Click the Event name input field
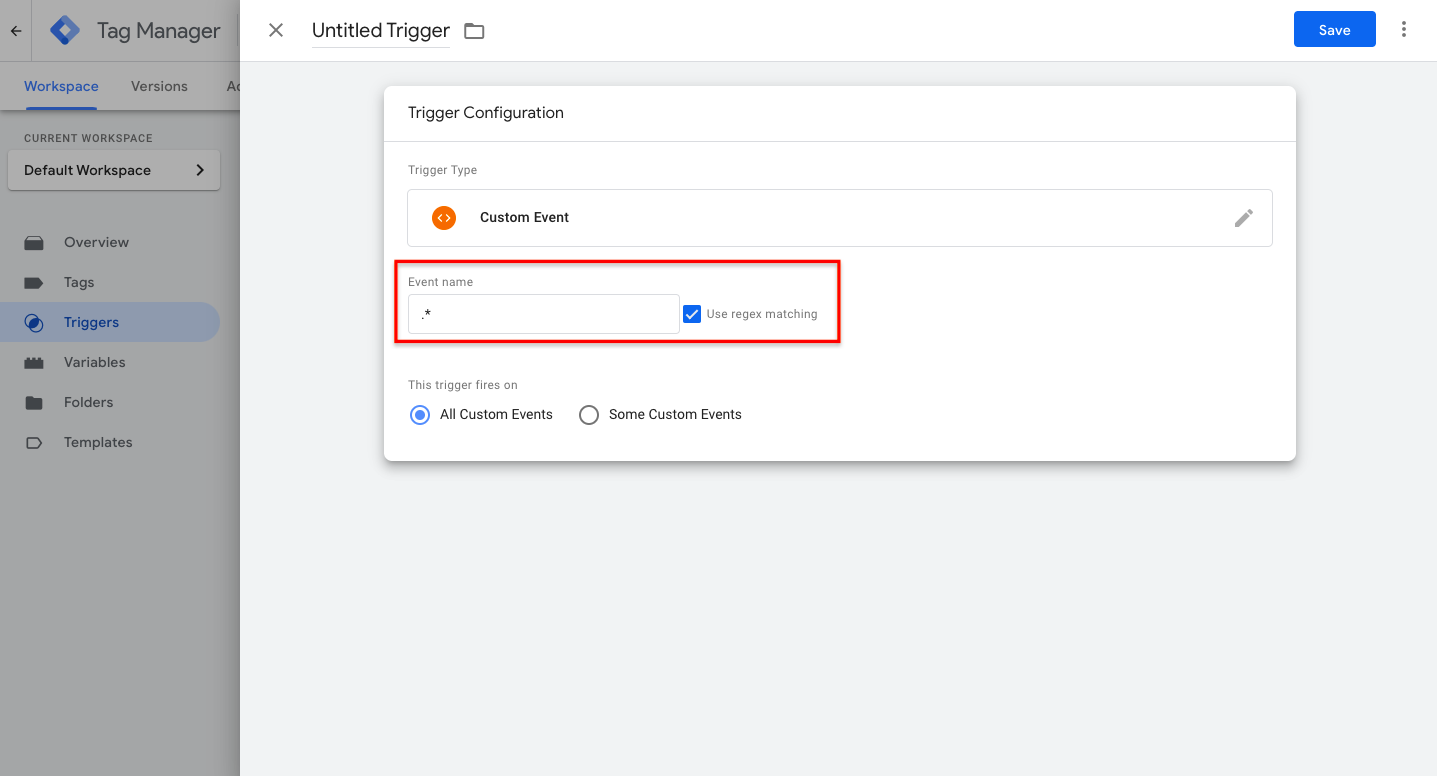Viewport: 1437px width, 776px height. (x=543, y=314)
